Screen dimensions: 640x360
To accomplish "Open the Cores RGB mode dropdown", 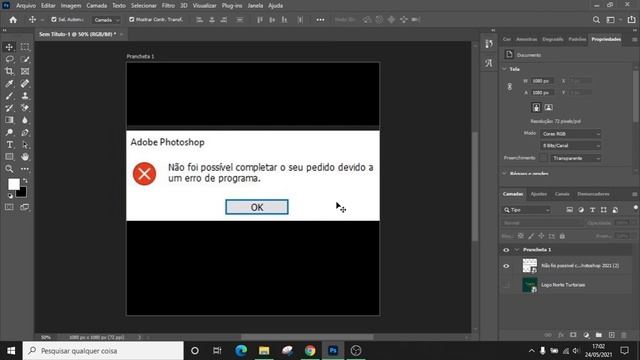I will 571,134.
